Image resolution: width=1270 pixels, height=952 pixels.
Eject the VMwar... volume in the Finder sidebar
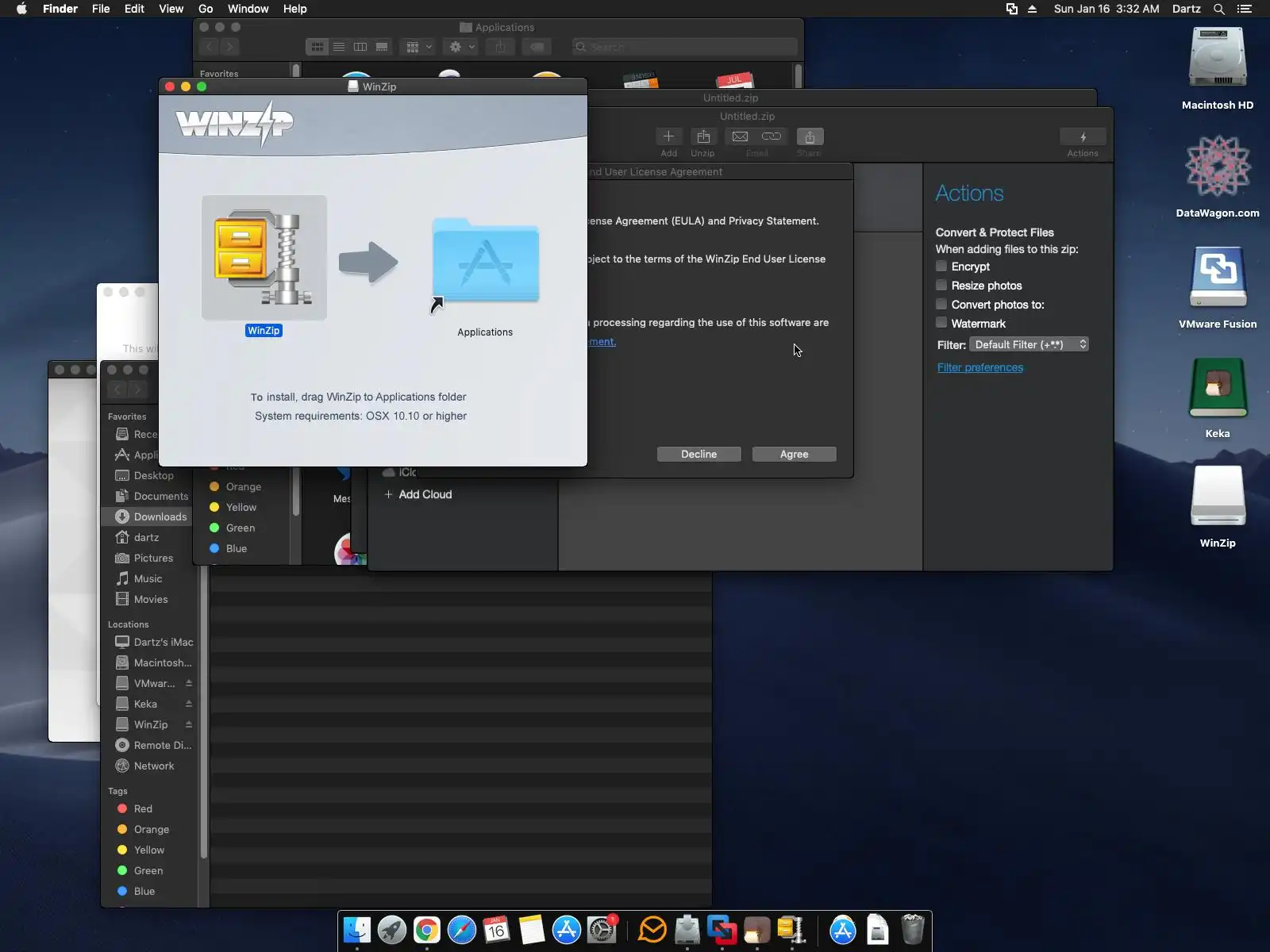[x=189, y=683]
